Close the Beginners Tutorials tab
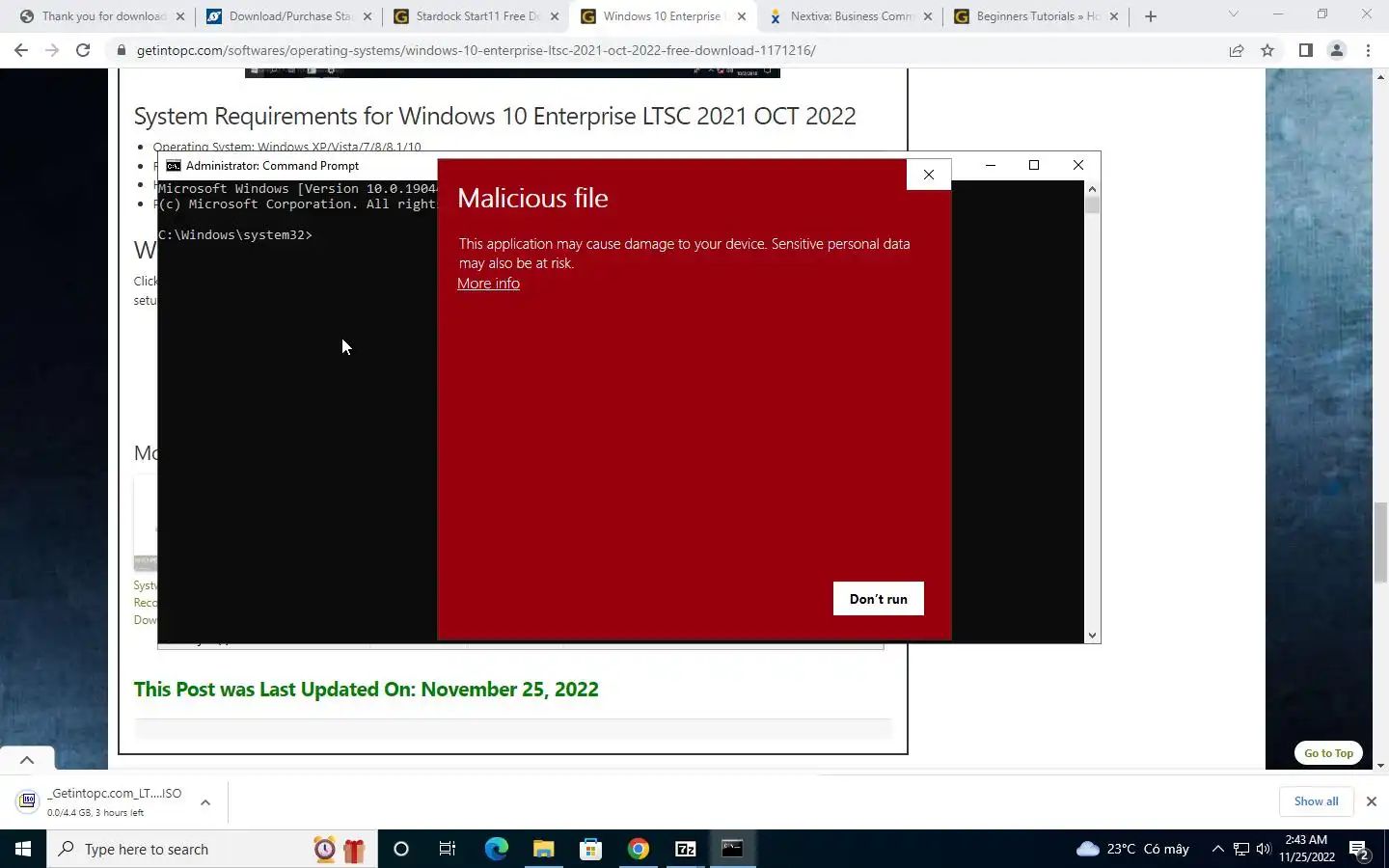Image resolution: width=1389 pixels, height=868 pixels. click(x=1114, y=16)
